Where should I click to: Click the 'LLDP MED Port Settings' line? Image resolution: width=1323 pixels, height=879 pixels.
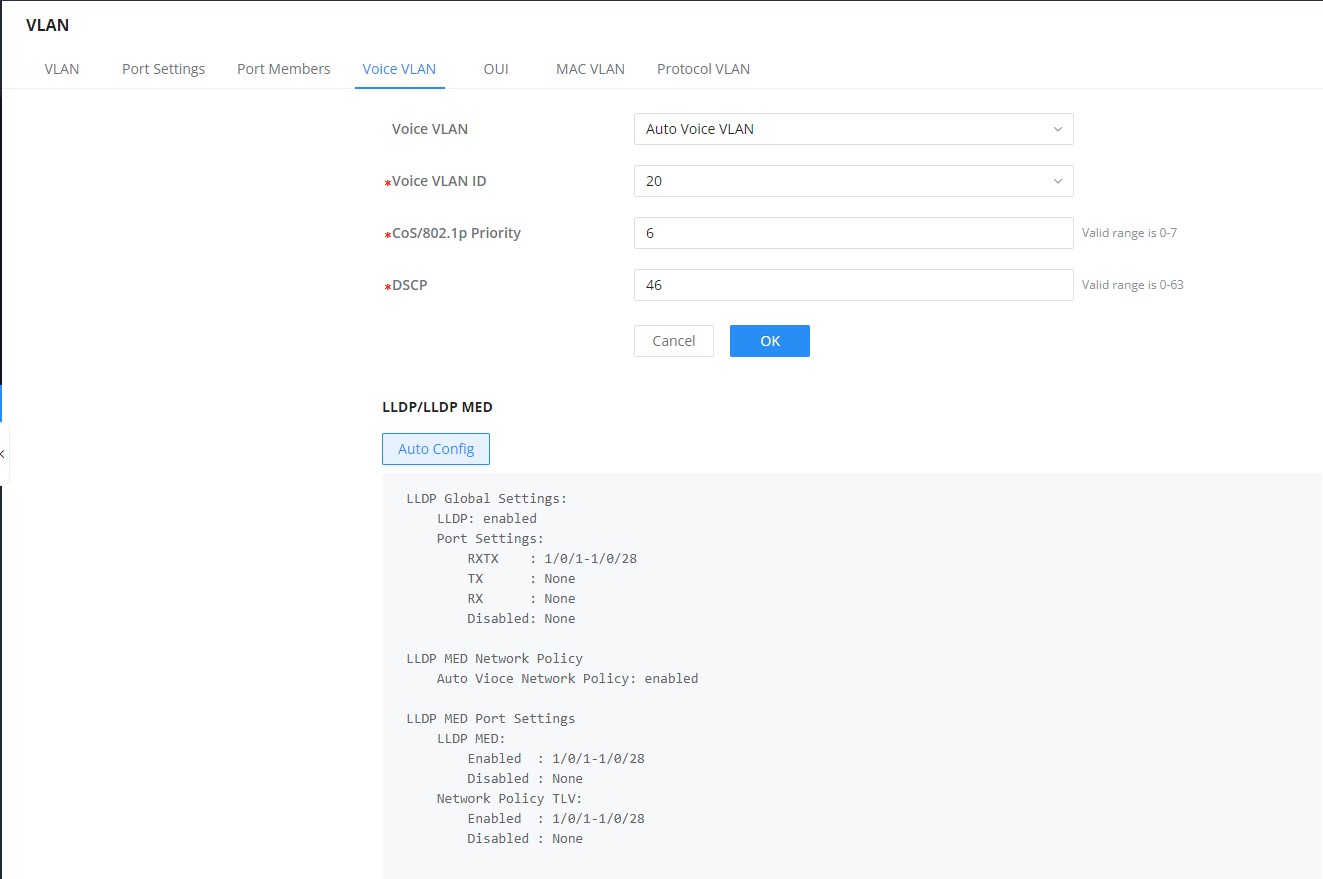coord(491,718)
